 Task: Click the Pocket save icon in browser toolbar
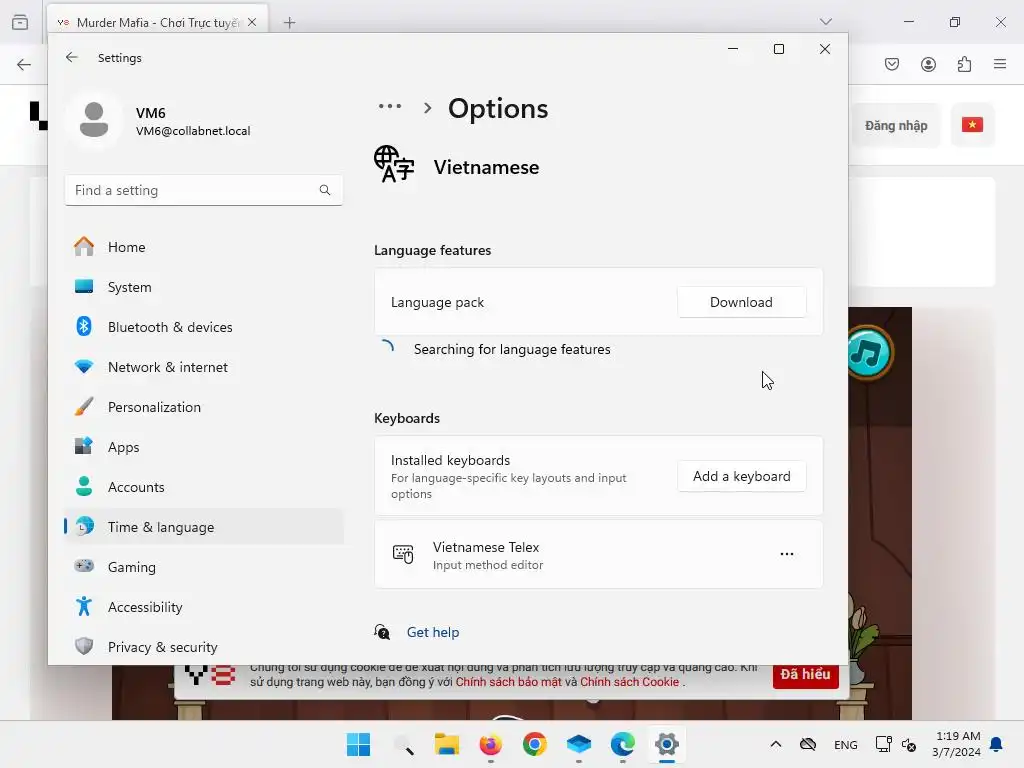click(x=892, y=64)
